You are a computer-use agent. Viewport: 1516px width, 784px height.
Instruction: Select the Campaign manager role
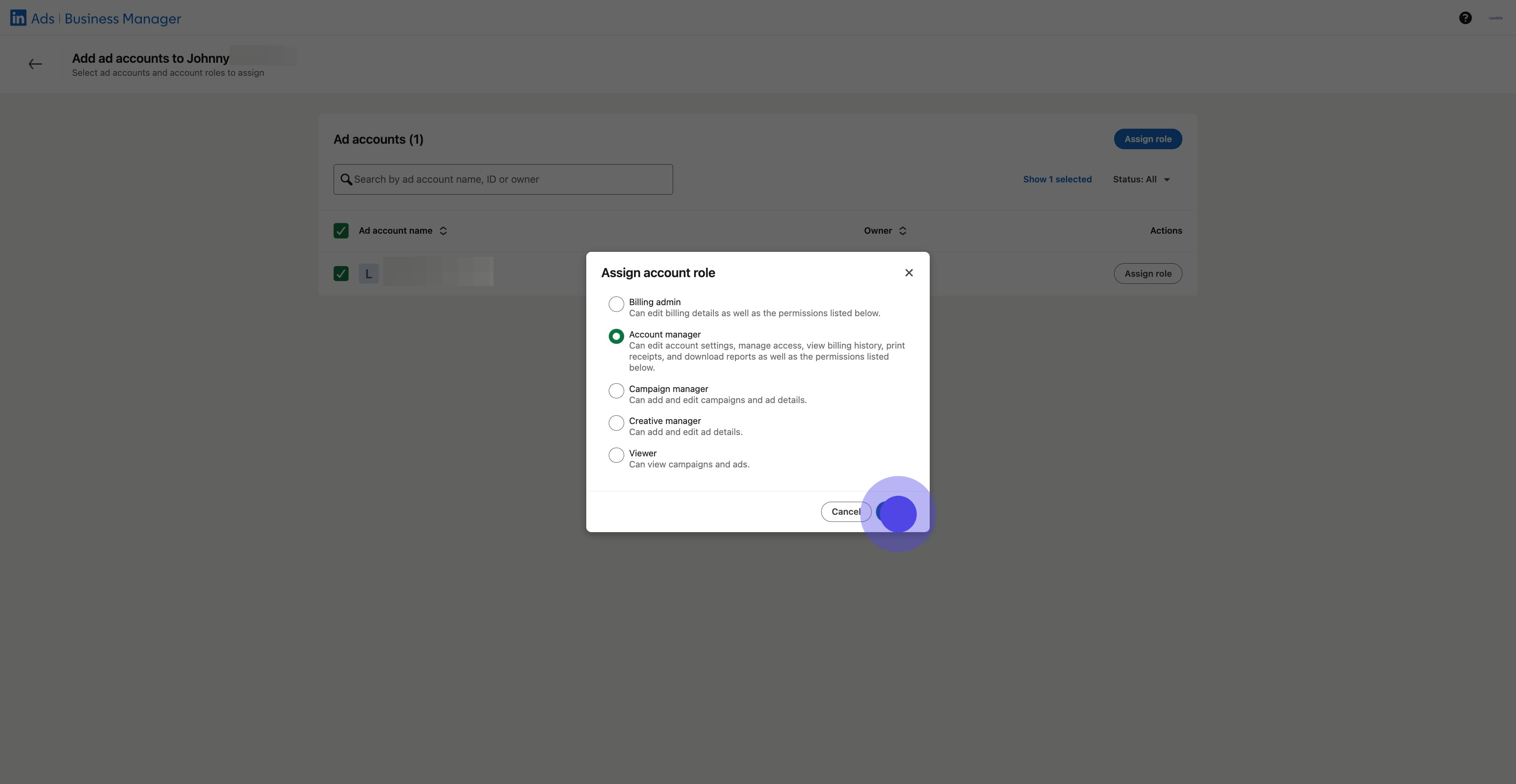pos(616,391)
